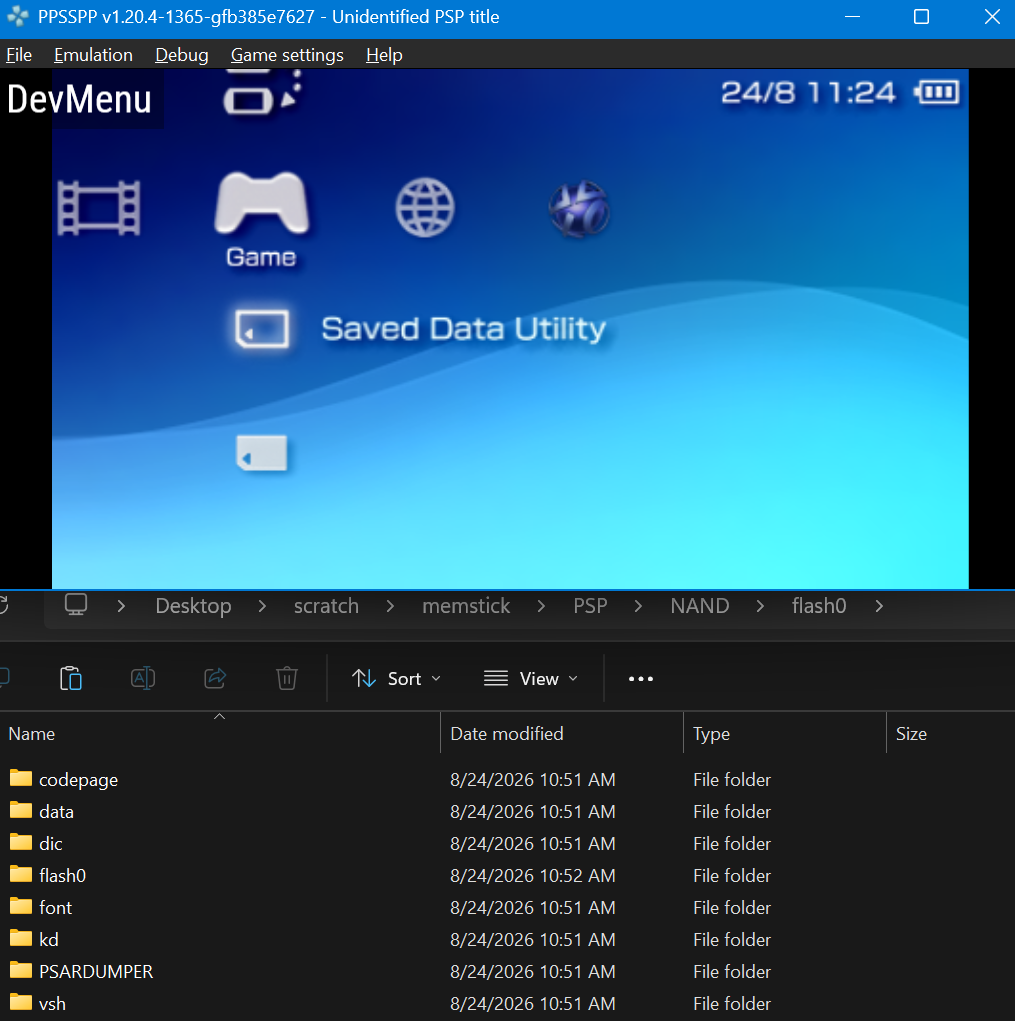This screenshot has height=1021, width=1015.
Task: Open the Game settings menu
Action: click(x=287, y=55)
